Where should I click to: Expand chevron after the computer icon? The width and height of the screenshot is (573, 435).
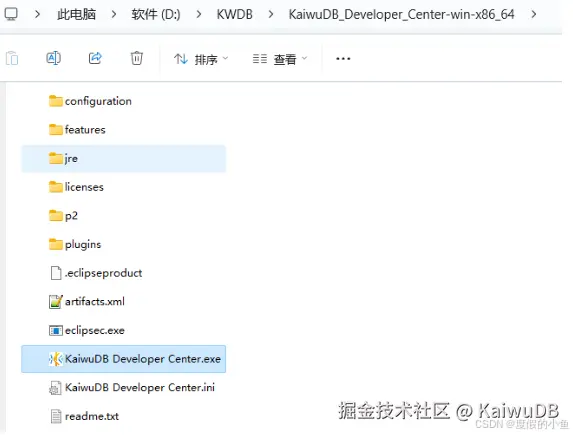pyautogui.click(x=37, y=15)
